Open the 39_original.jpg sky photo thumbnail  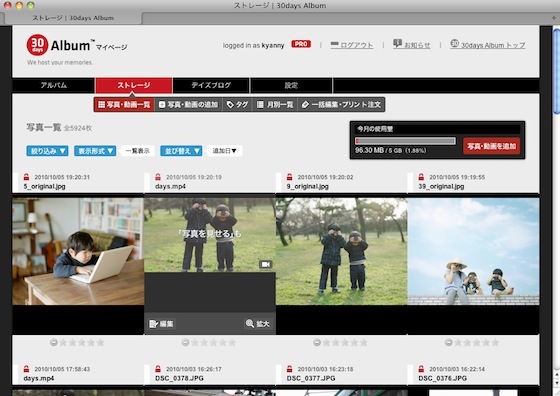click(473, 251)
